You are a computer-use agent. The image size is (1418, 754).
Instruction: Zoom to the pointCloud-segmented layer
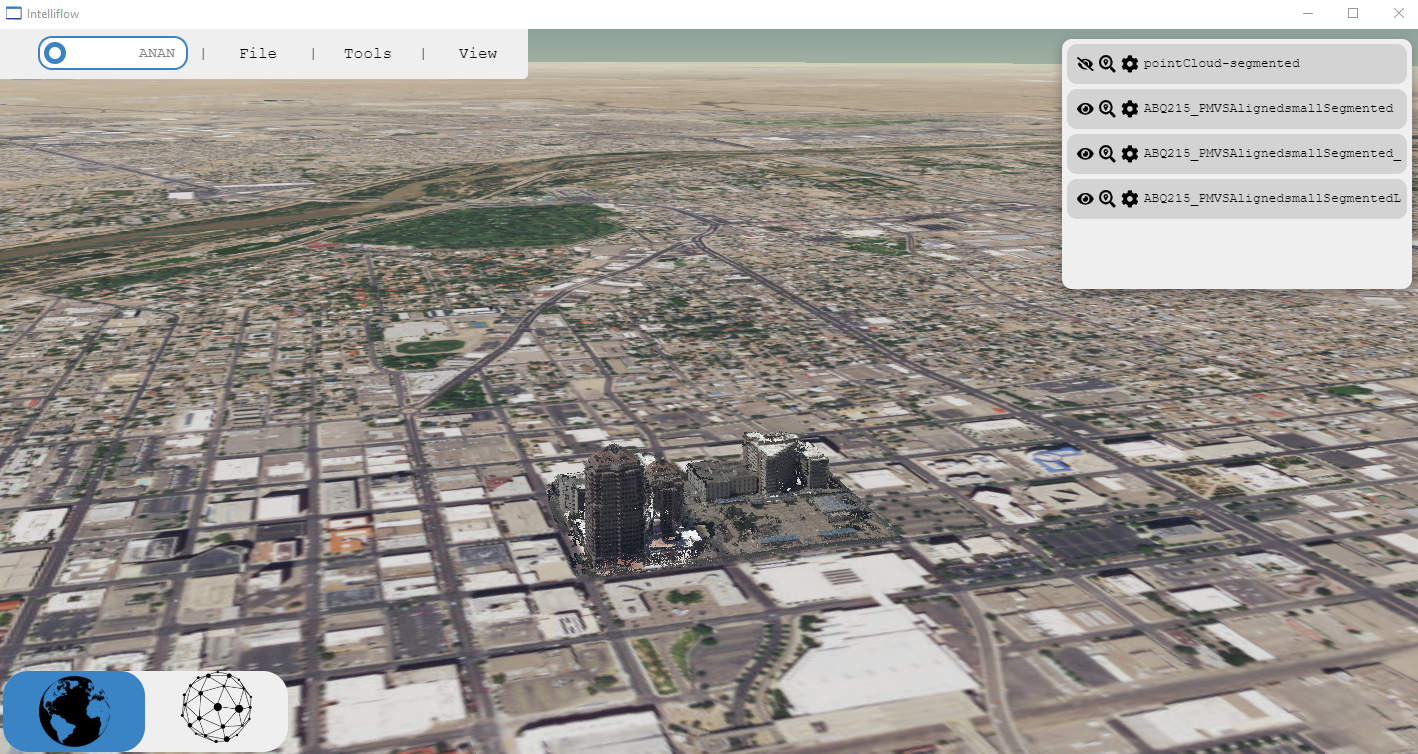click(x=1107, y=64)
